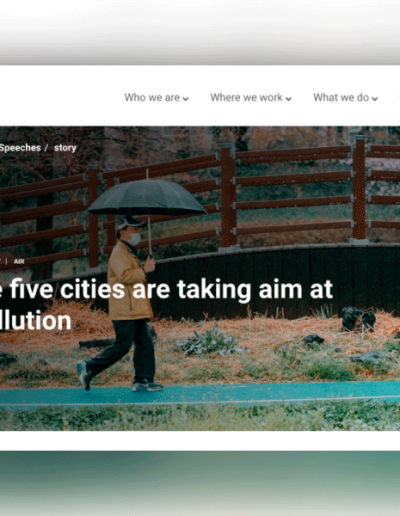Click the green gradient band below the hero image
The height and width of the screenshot is (516, 400).
point(200,483)
